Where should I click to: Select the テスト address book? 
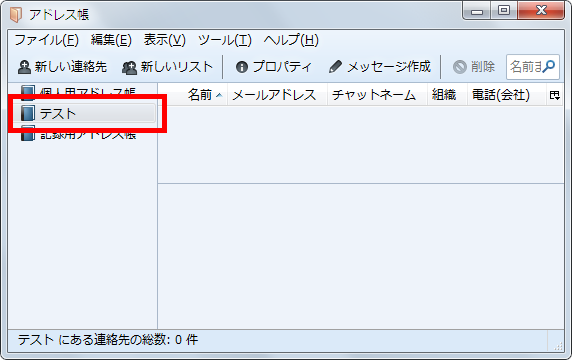tap(85, 113)
